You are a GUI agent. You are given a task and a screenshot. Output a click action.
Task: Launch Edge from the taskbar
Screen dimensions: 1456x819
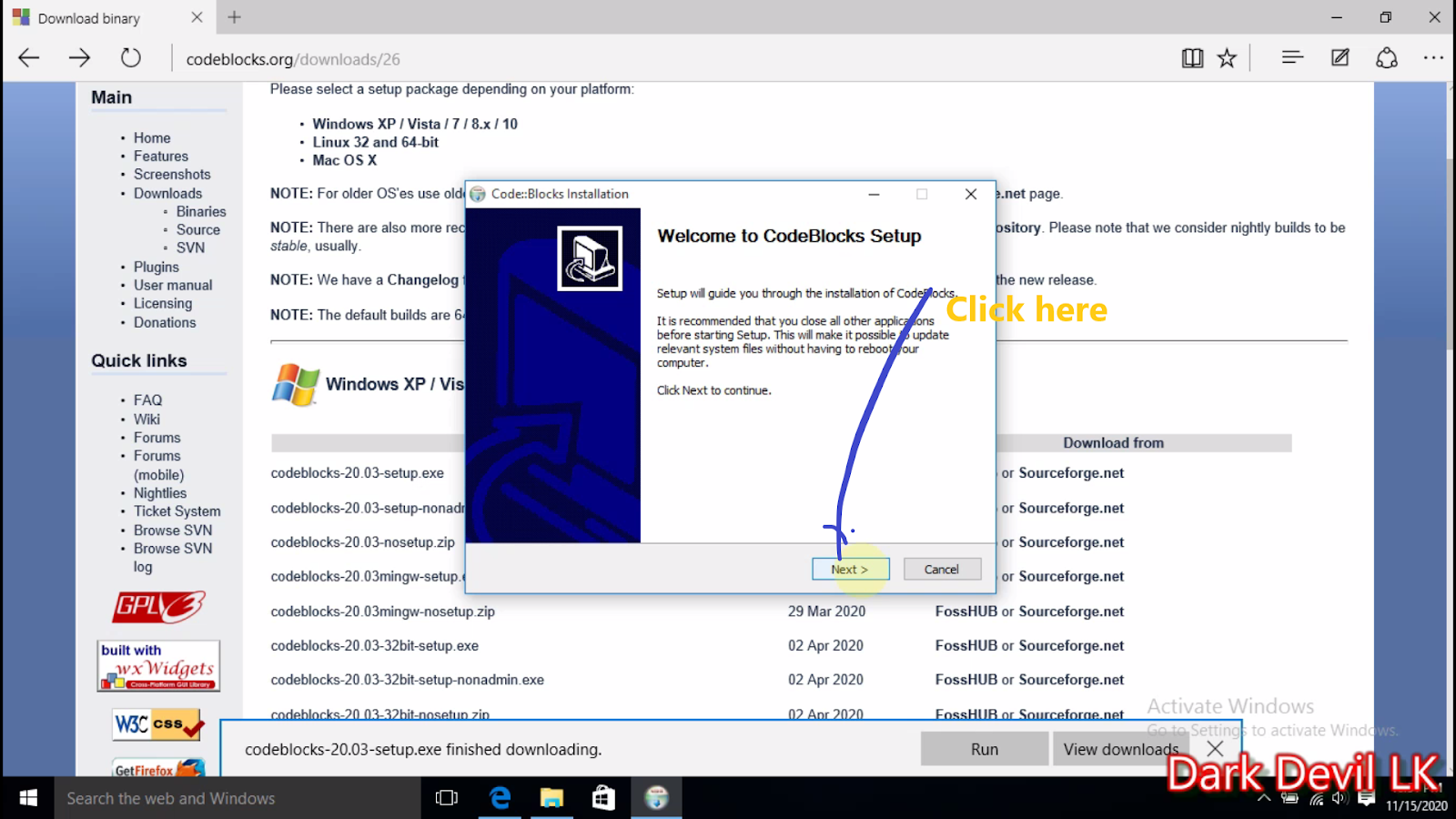(x=500, y=798)
